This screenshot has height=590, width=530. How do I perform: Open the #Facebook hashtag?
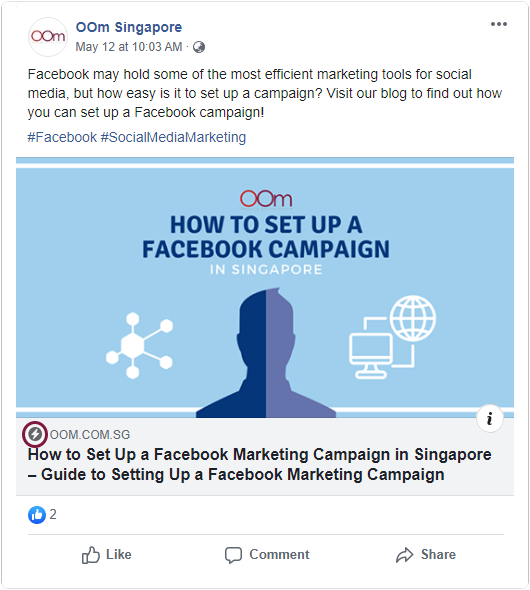62,137
